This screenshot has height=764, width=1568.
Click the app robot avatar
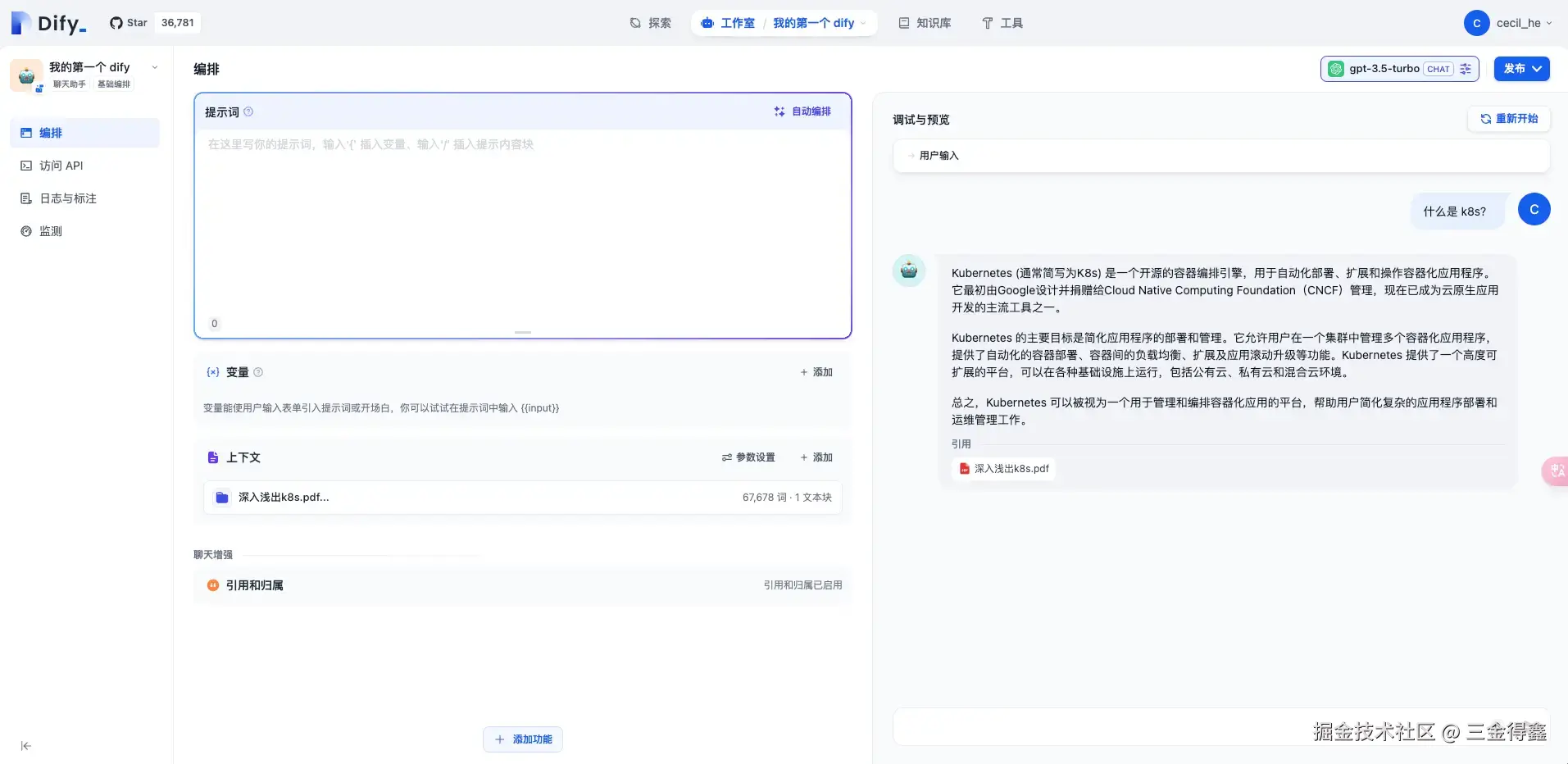[x=26, y=75]
